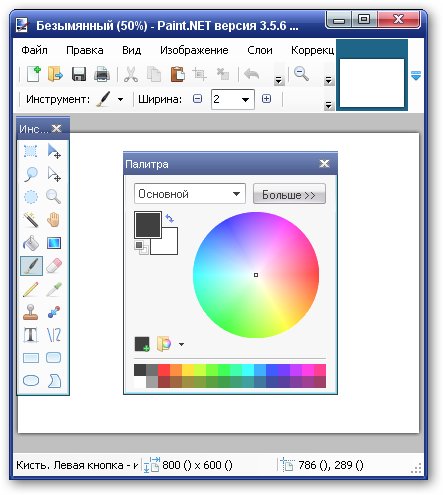Activate the Text tool

(31, 335)
